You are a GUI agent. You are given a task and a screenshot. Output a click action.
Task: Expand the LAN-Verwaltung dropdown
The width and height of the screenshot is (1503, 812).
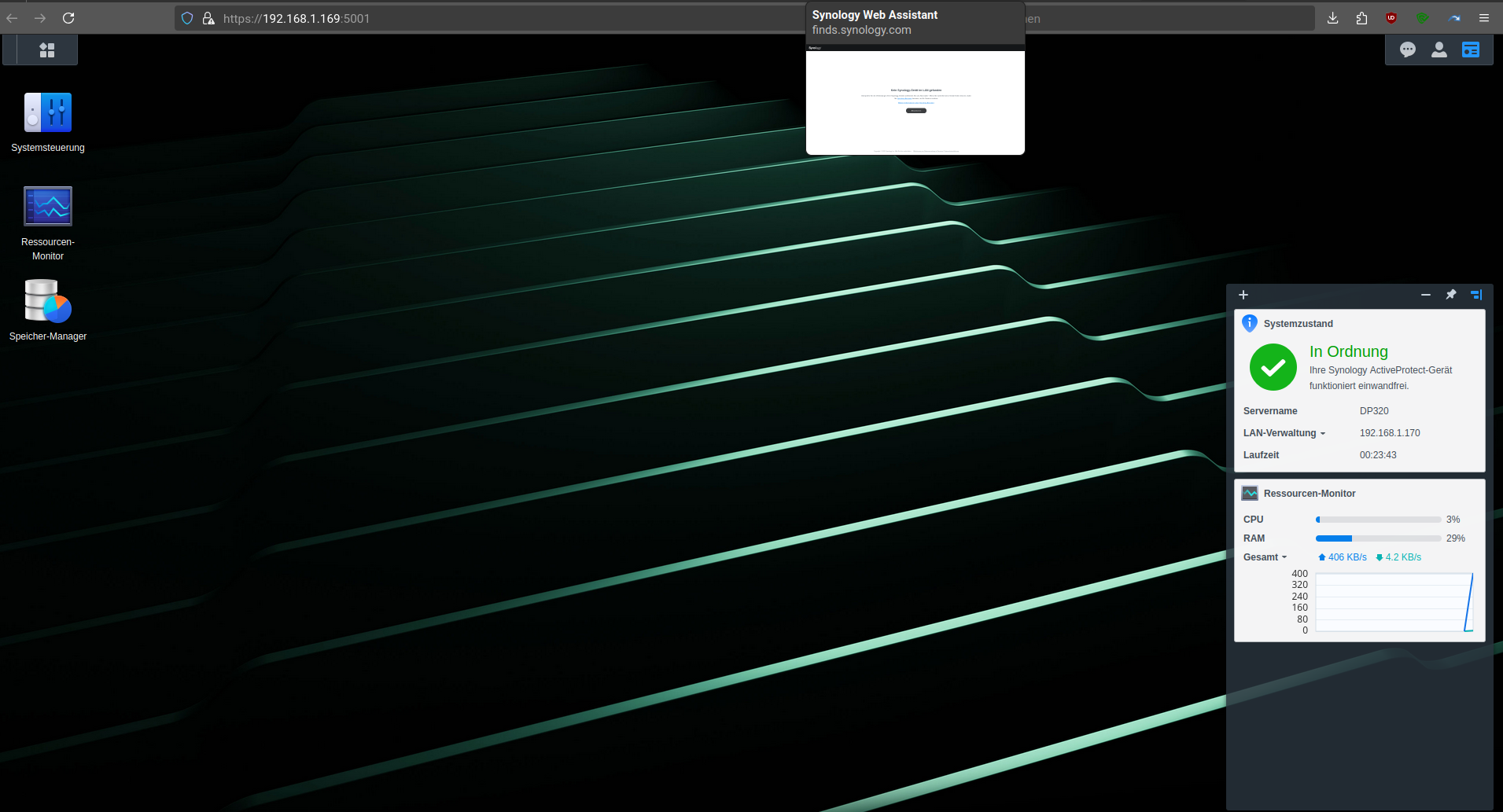(x=1284, y=433)
